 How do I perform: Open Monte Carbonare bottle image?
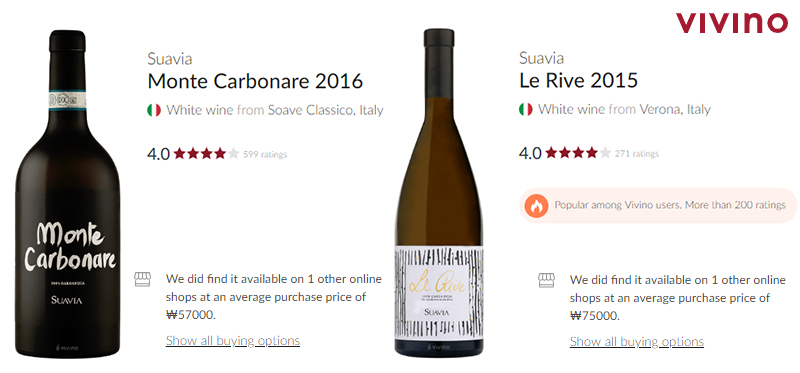pyautogui.click(x=67, y=193)
